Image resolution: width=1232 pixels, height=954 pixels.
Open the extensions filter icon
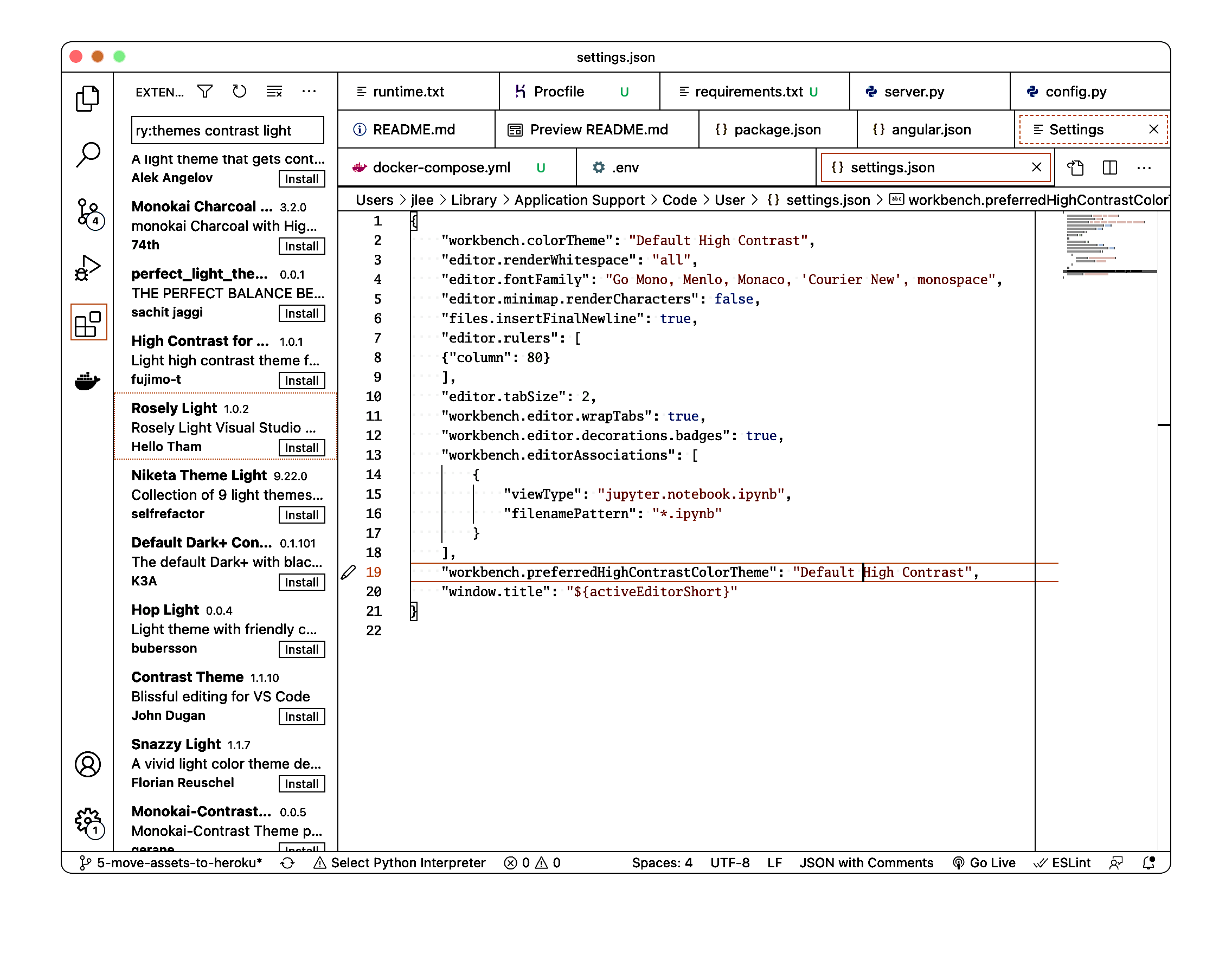tap(206, 91)
